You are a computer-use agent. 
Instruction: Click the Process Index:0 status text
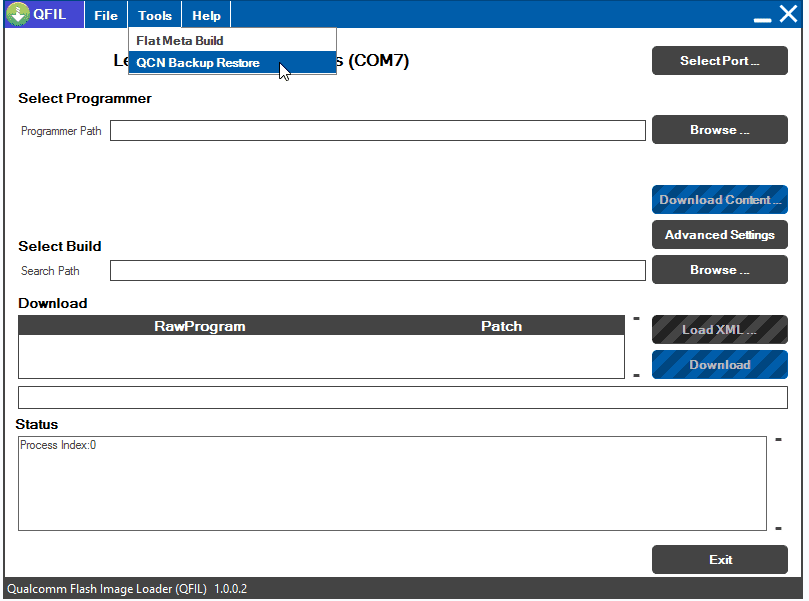(x=58, y=445)
